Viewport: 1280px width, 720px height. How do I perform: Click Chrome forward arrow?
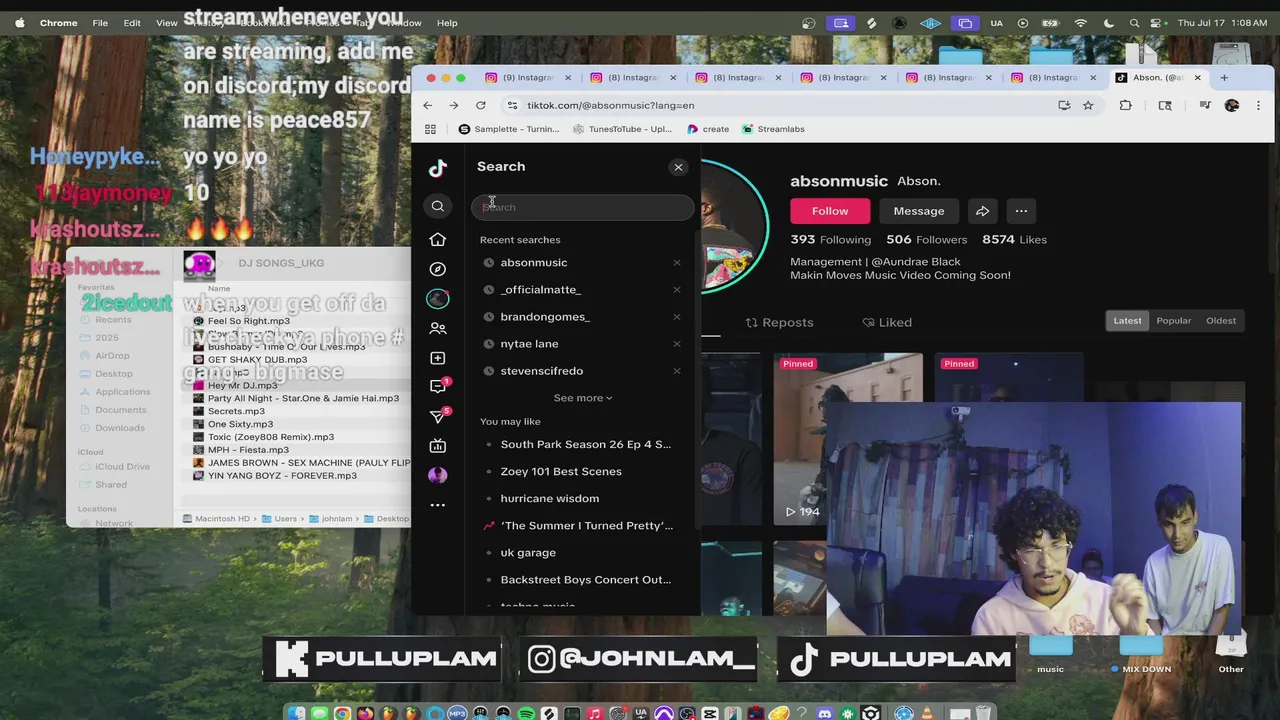(454, 105)
